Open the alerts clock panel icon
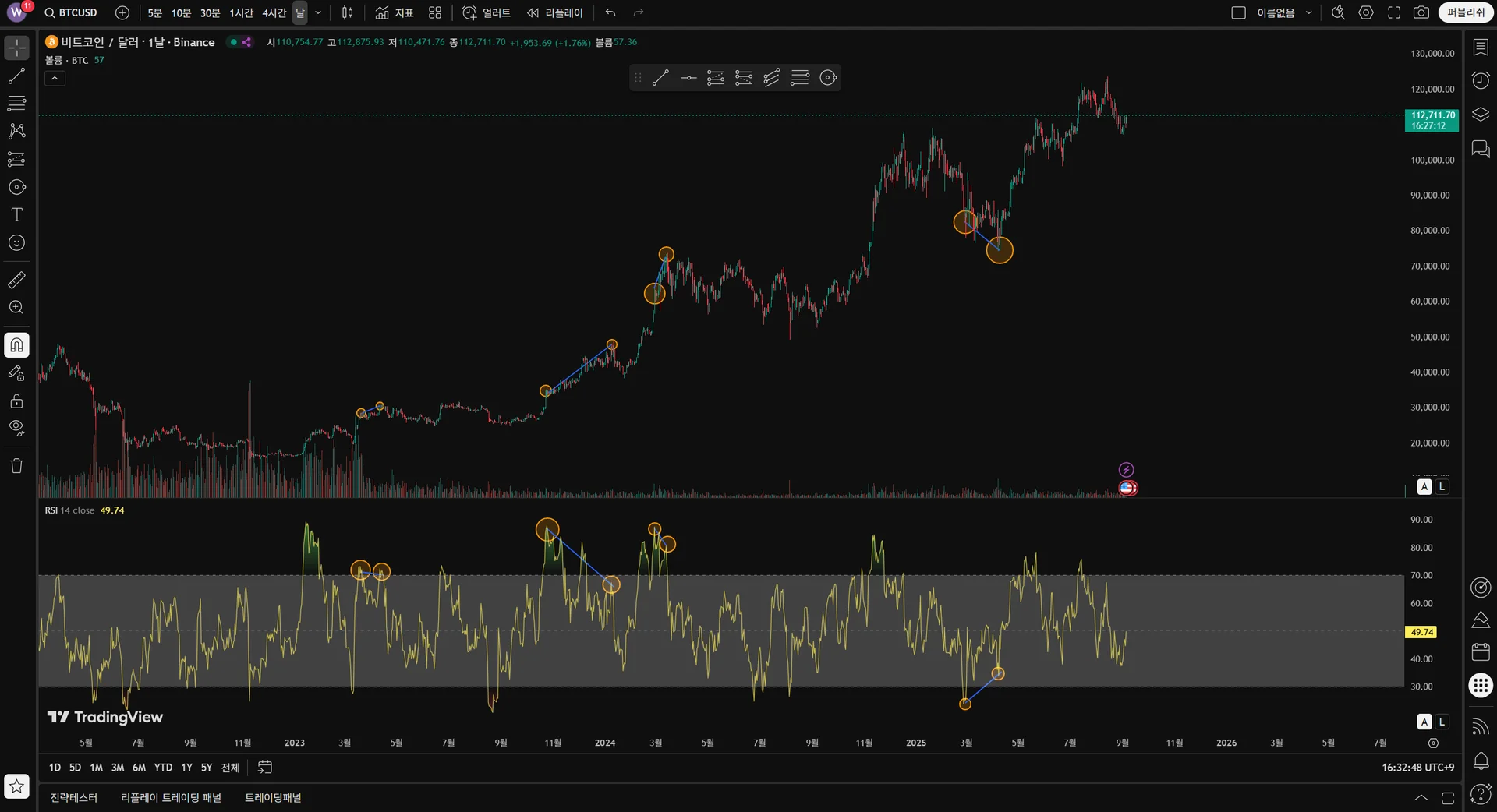The height and width of the screenshot is (812, 1497). pyautogui.click(x=1481, y=80)
